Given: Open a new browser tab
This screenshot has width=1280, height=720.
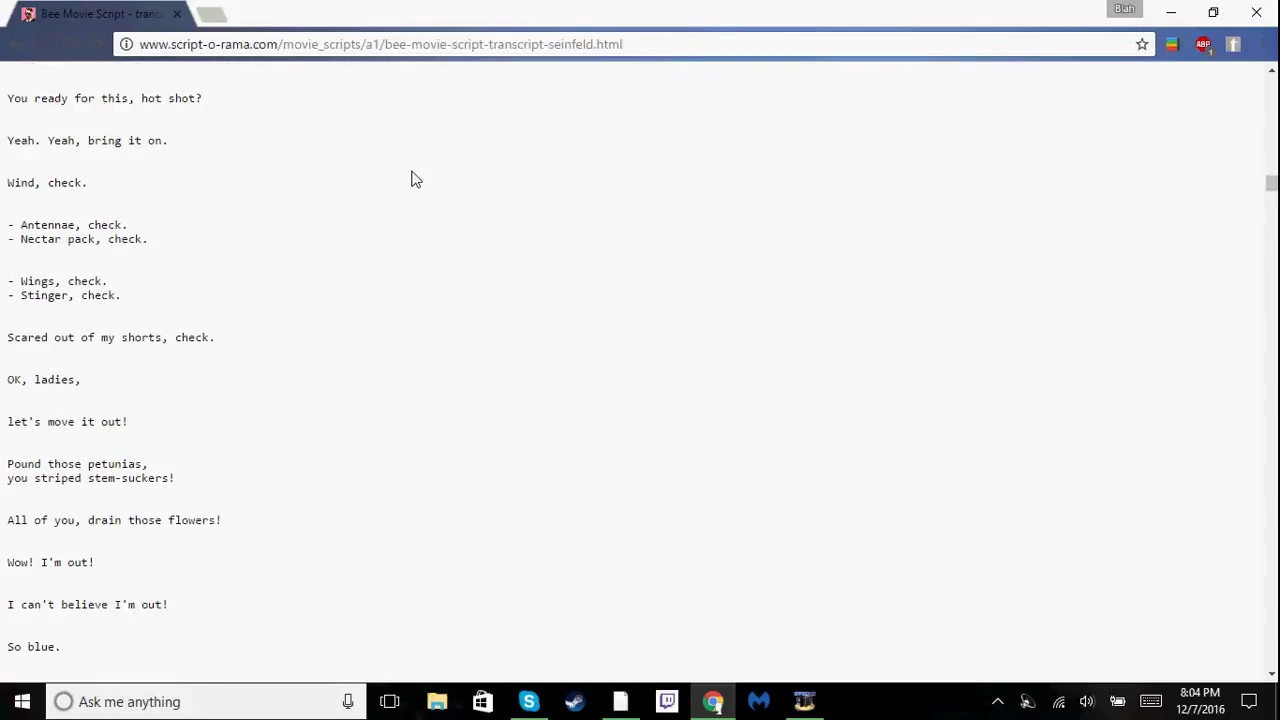Looking at the screenshot, I should coord(211,14).
